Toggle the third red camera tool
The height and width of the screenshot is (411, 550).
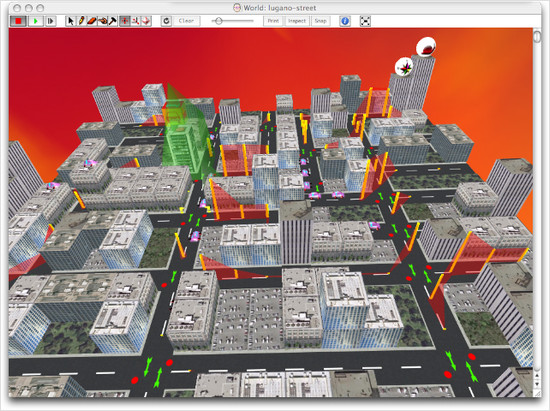click(146, 21)
